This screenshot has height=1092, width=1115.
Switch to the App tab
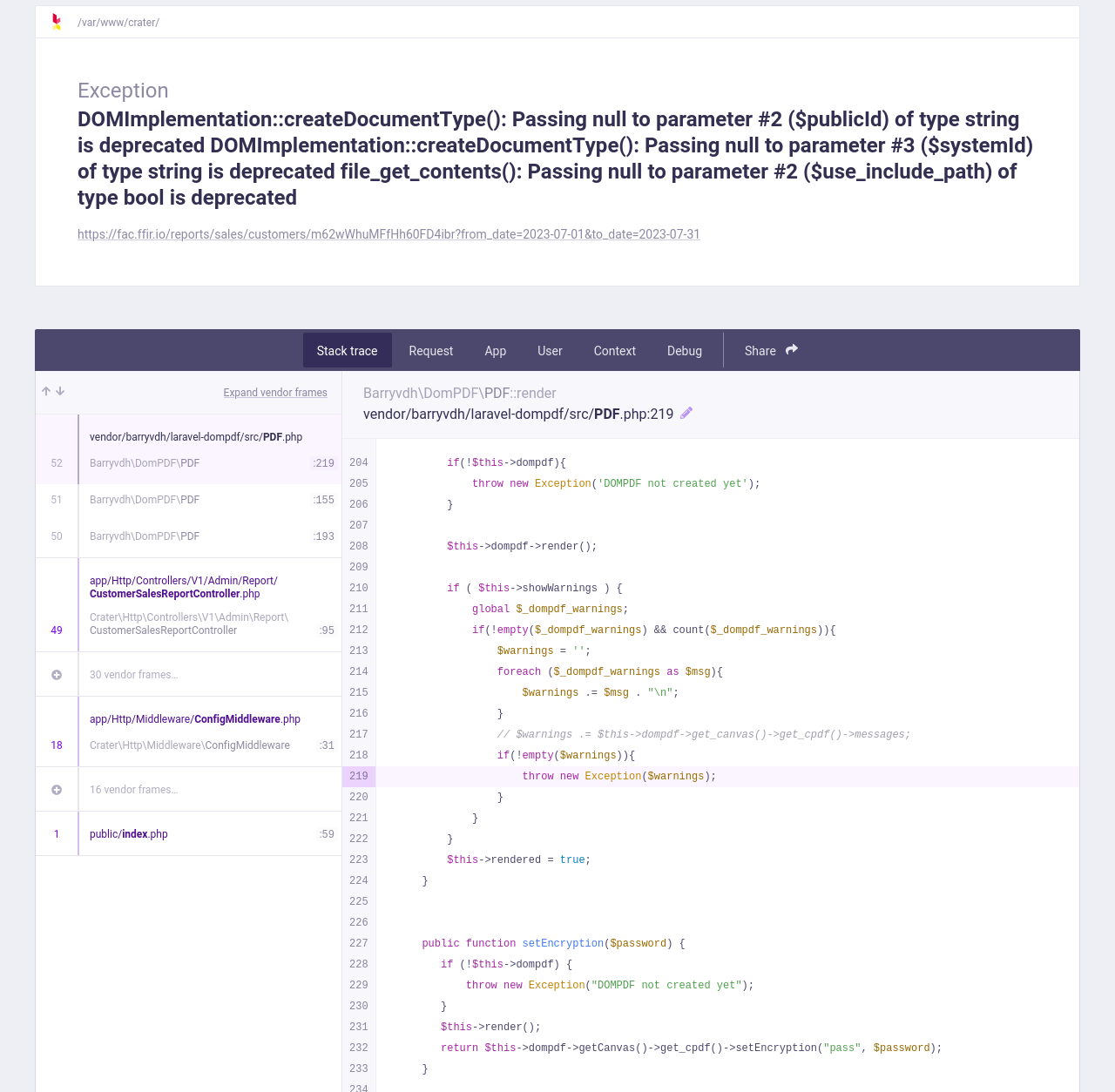(x=495, y=350)
